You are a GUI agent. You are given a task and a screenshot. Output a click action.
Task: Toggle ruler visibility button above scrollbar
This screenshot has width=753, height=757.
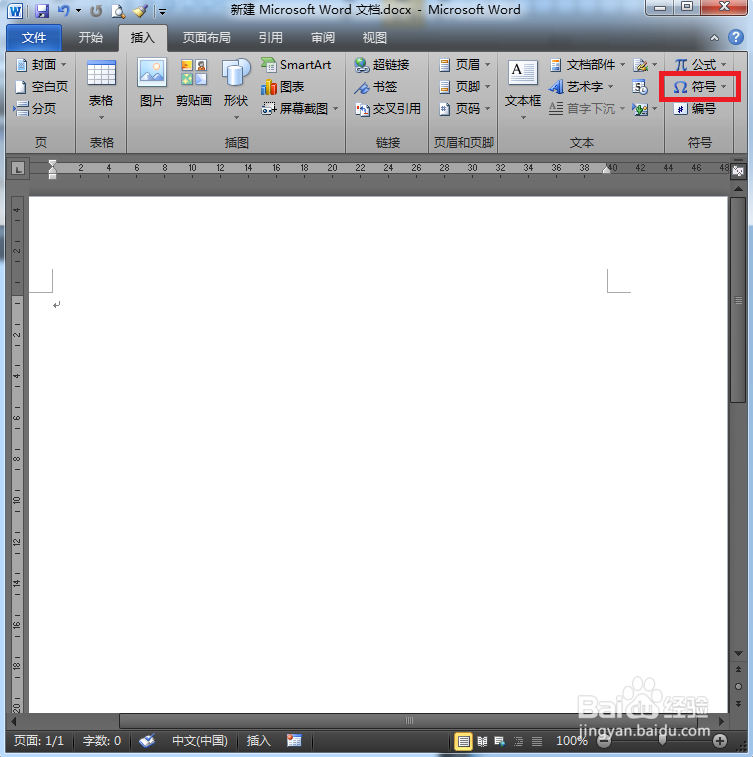(738, 170)
